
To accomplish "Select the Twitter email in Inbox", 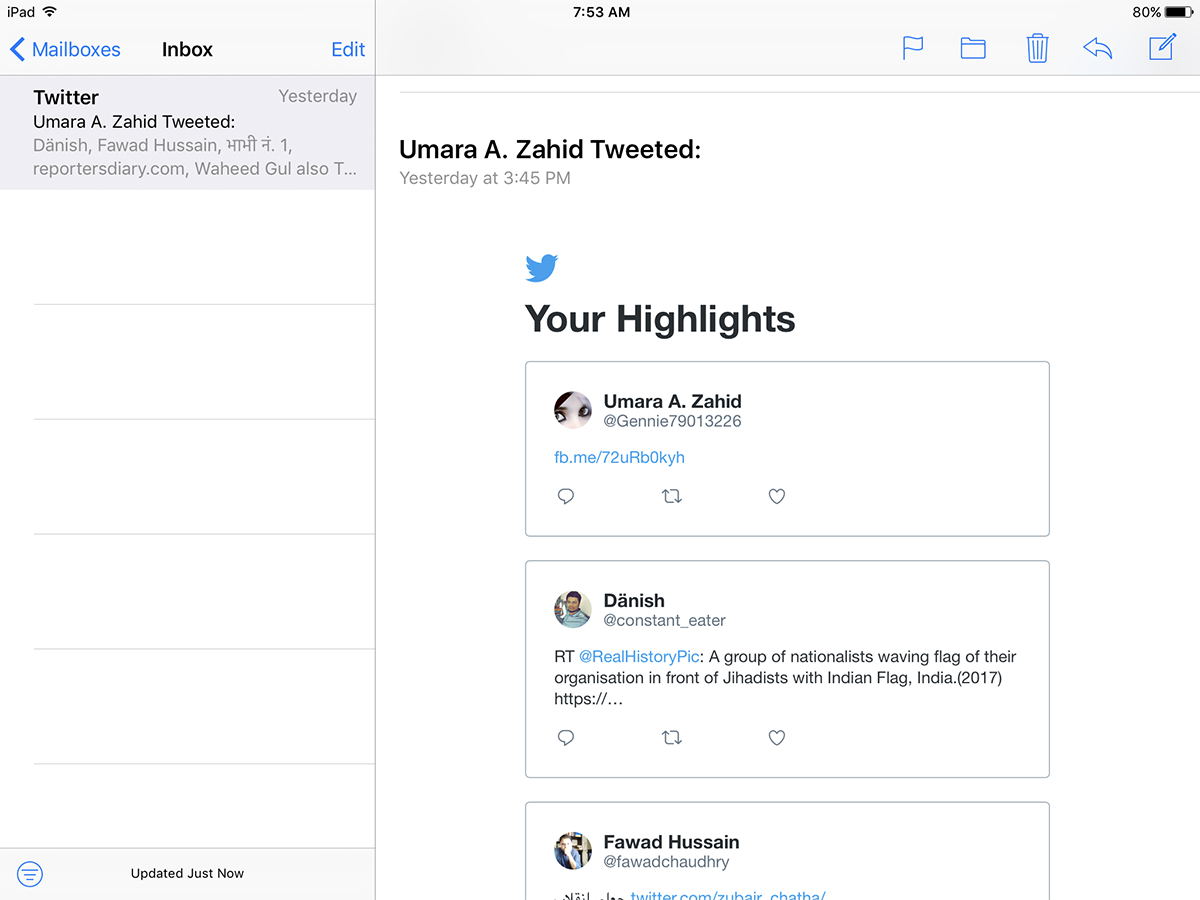I will 187,133.
